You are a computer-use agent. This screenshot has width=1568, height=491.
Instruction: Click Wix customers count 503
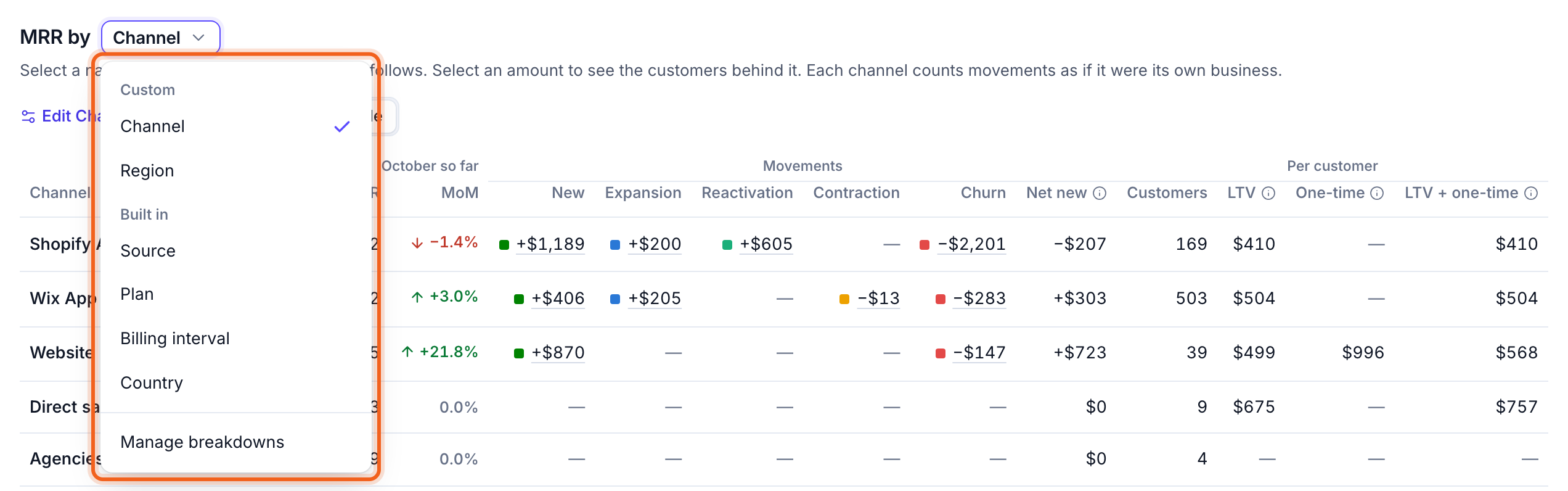click(1191, 299)
